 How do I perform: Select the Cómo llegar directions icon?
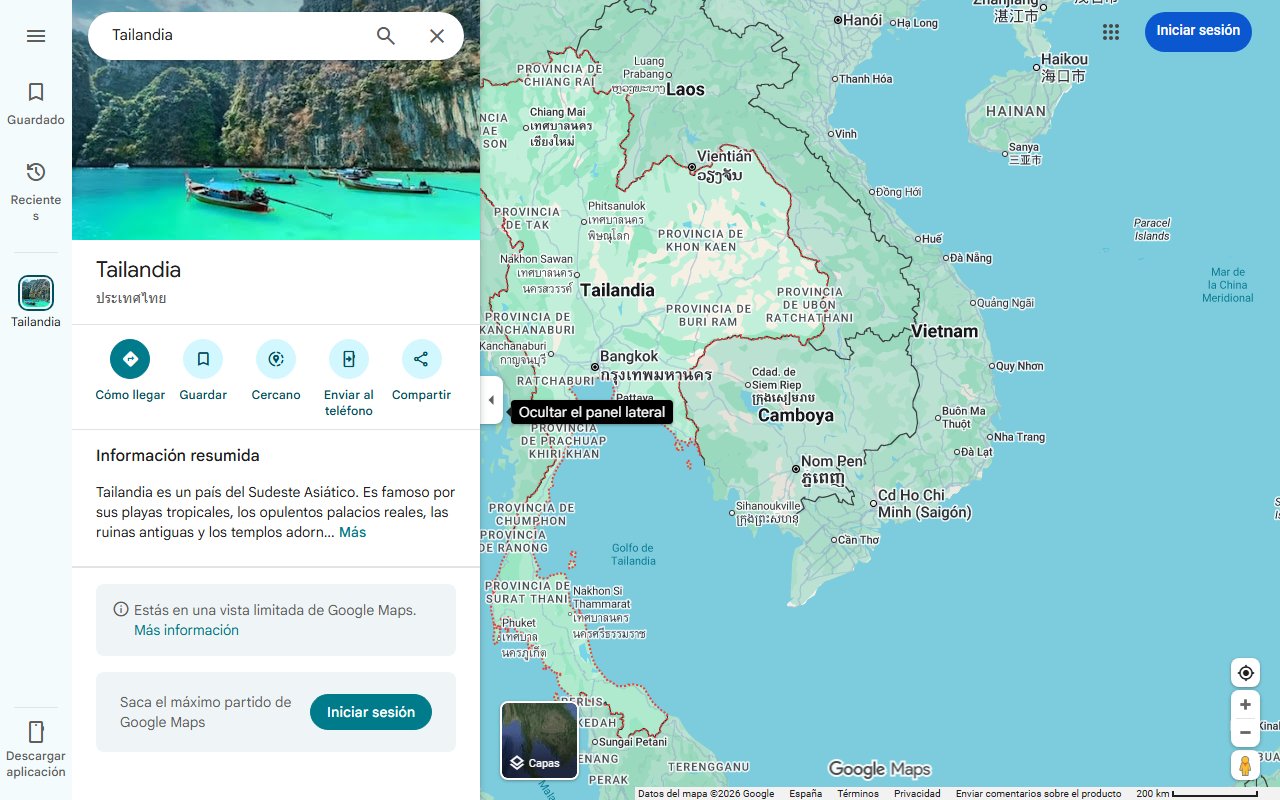[129, 358]
